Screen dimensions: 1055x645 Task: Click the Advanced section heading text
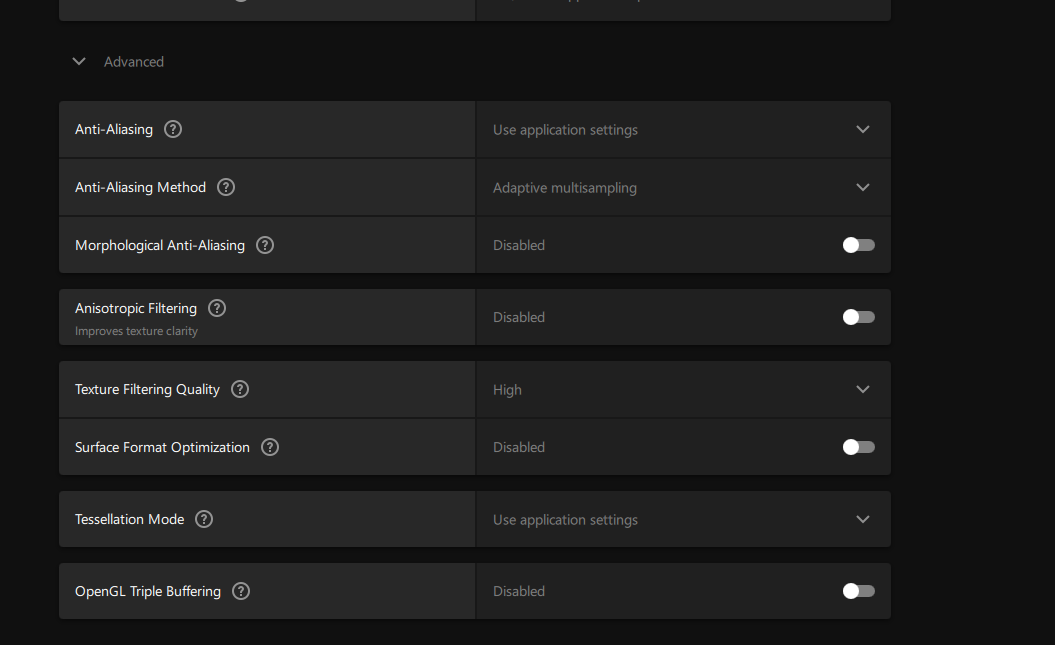pyautogui.click(x=134, y=62)
